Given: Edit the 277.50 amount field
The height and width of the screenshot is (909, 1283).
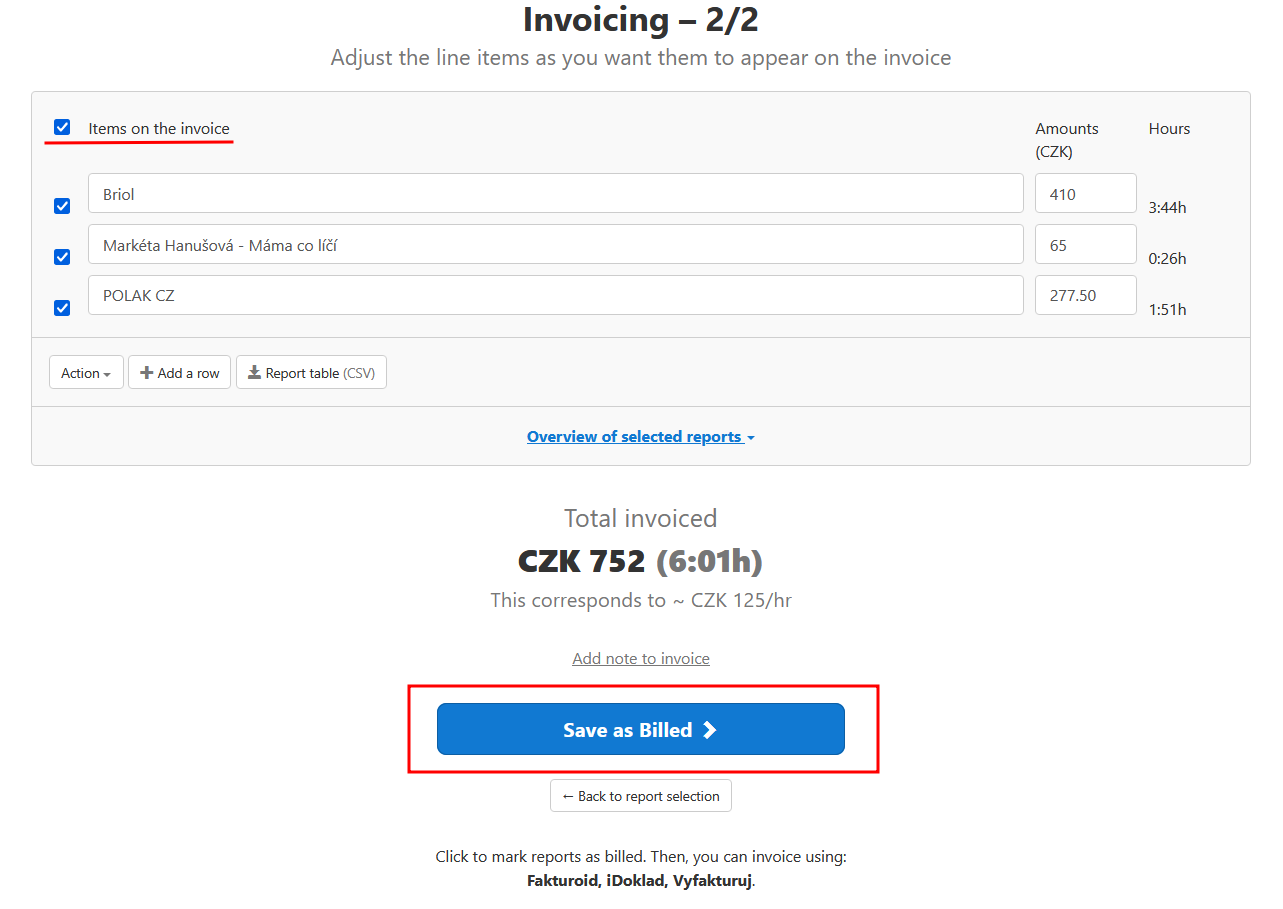Looking at the screenshot, I should pyautogui.click(x=1085, y=295).
